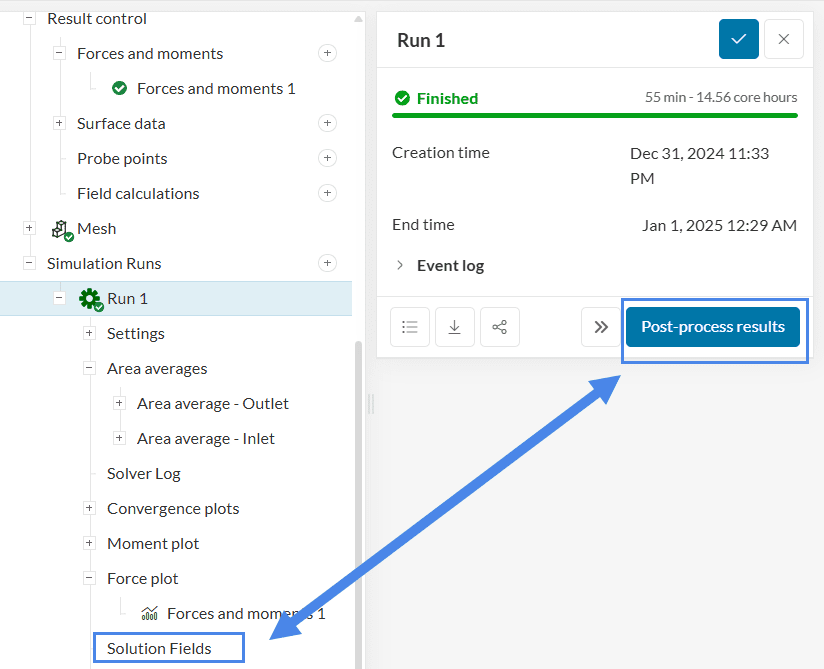Add new Surface data with plus icon
The height and width of the screenshot is (669, 824).
[x=327, y=123]
